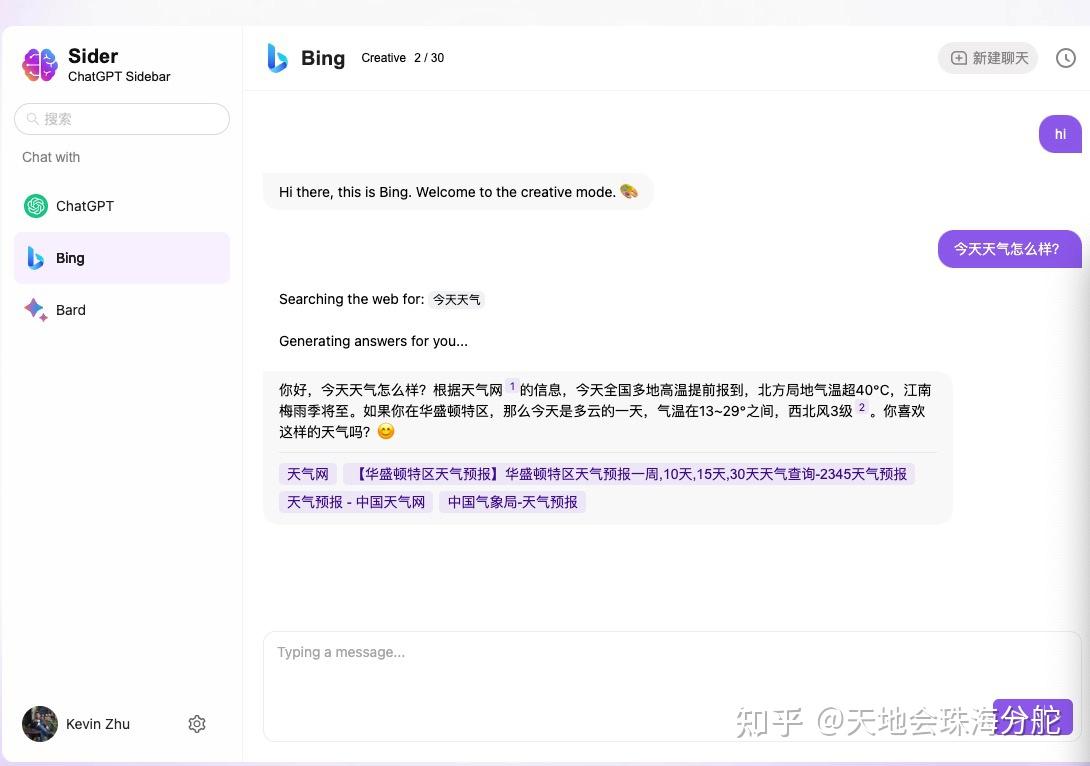Open the 中国气象局-天气预报 reference chip

(512, 501)
